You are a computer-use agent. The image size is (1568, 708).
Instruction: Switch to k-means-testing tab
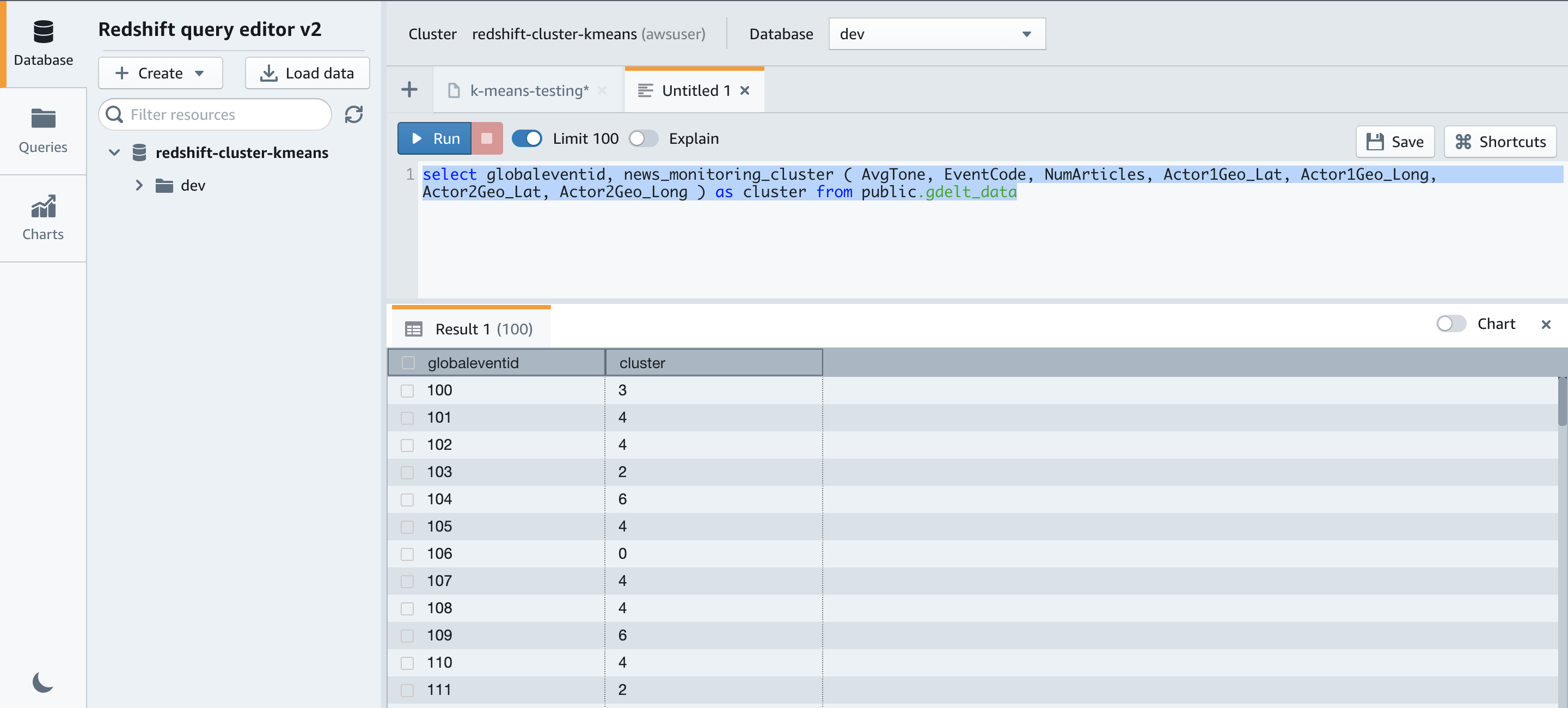click(x=528, y=91)
